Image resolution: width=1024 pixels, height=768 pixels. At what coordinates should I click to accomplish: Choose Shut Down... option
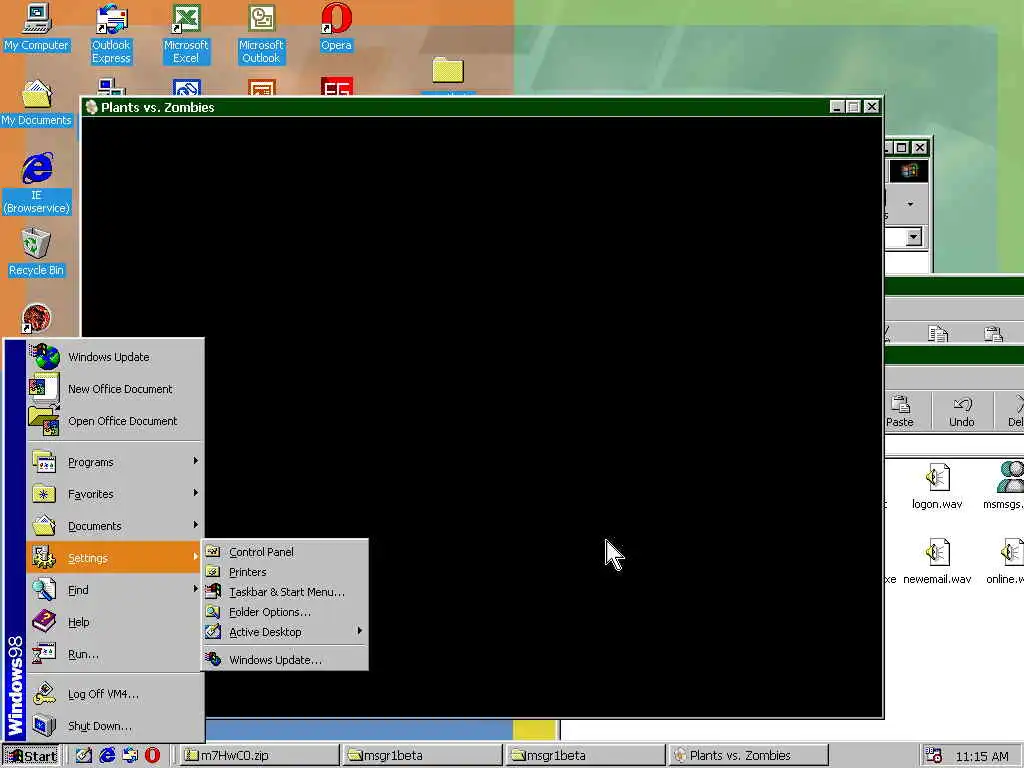point(115,726)
